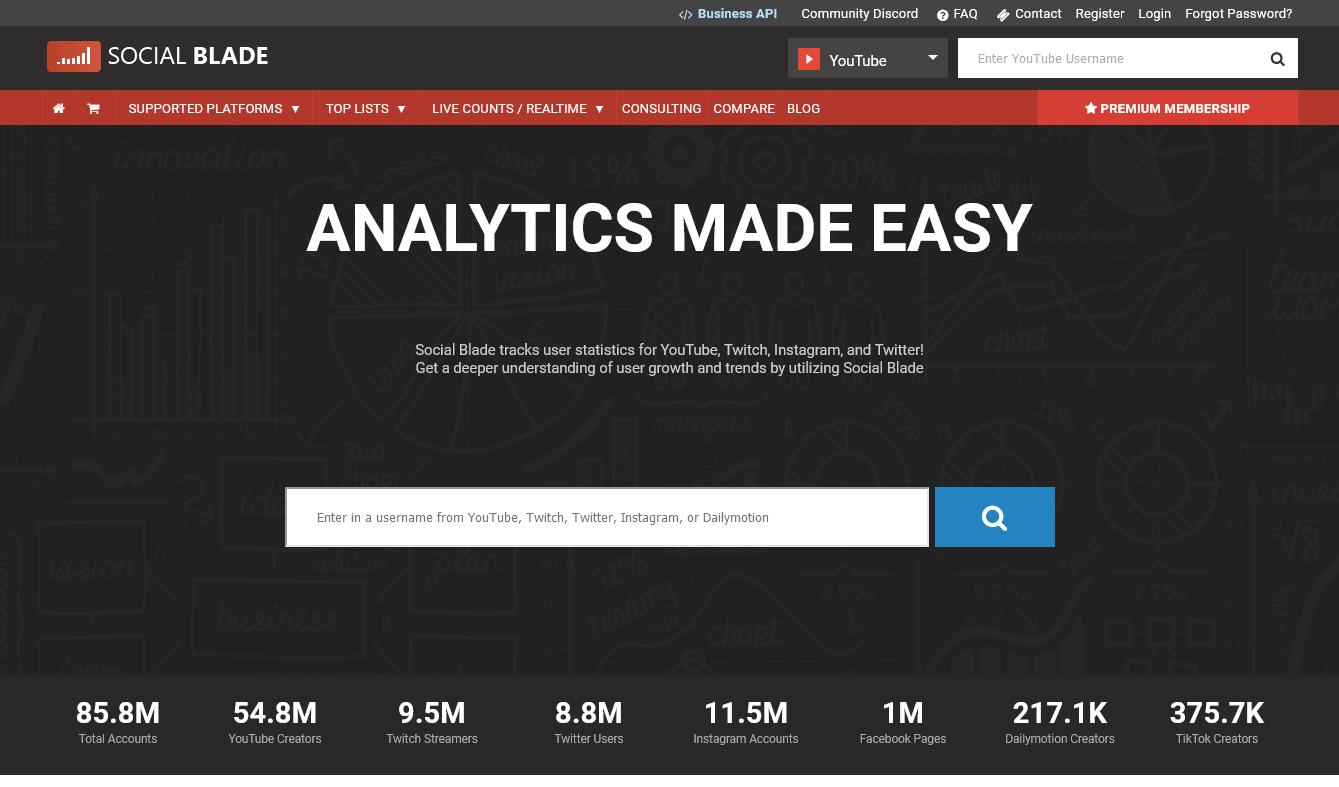Click the Login link

1154,14
